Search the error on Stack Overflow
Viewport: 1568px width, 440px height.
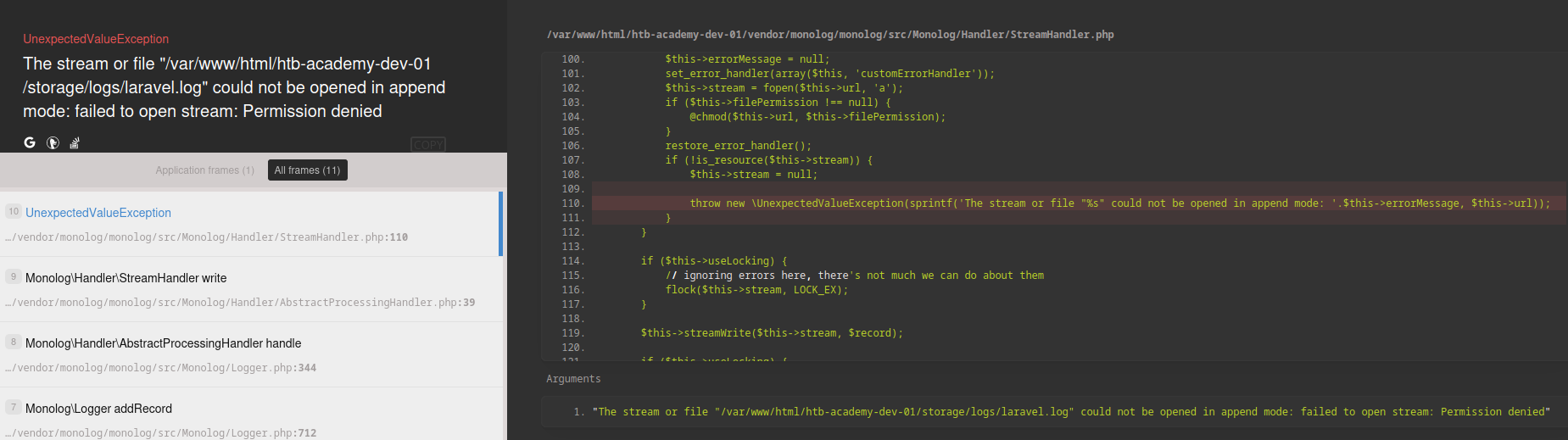(75, 142)
